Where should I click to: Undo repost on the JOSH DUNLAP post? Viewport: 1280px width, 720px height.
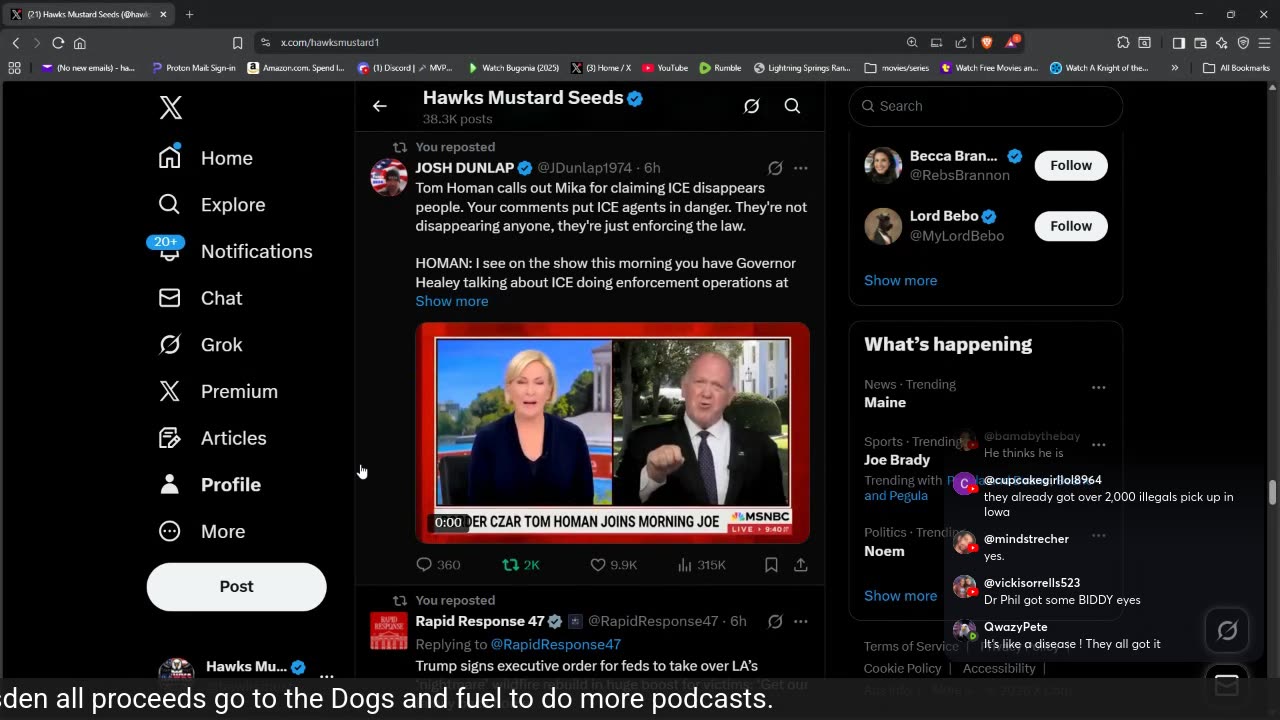[520, 565]
